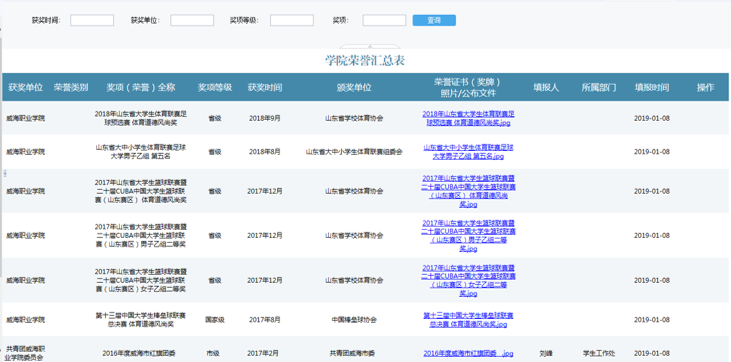731x362 pixels.
Task: Click 威海职业学院 in the 中国棒垒球协会 row
Action: pos(26,320)
